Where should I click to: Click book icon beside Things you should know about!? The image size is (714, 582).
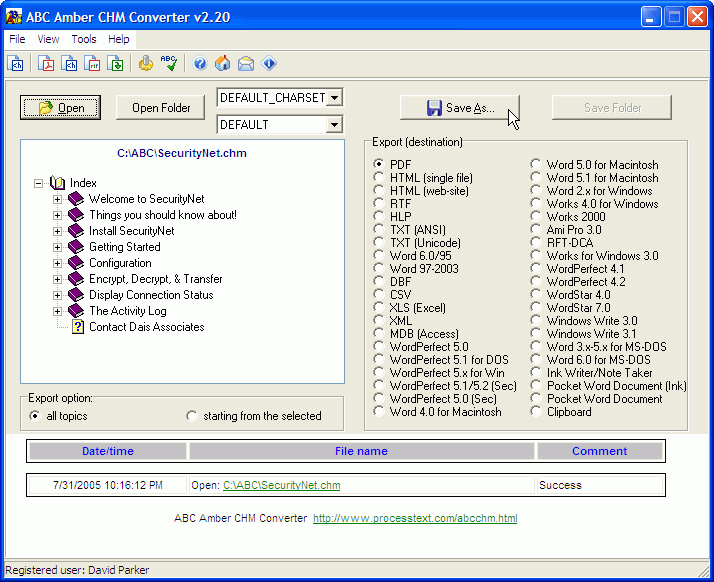tap(76, 214)
